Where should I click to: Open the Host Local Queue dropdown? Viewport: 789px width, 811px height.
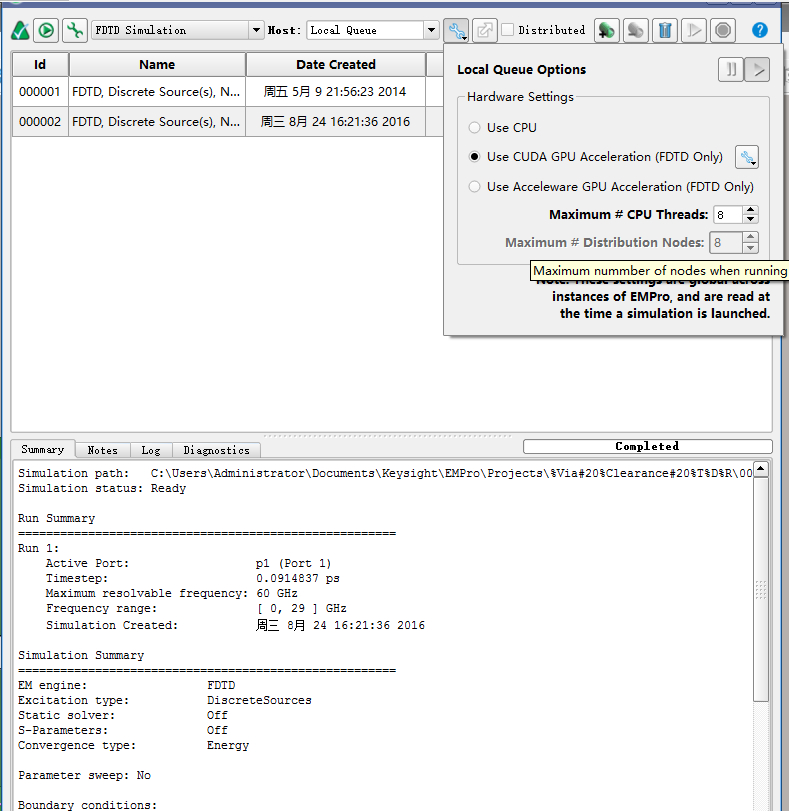click(x=373, y=31)
